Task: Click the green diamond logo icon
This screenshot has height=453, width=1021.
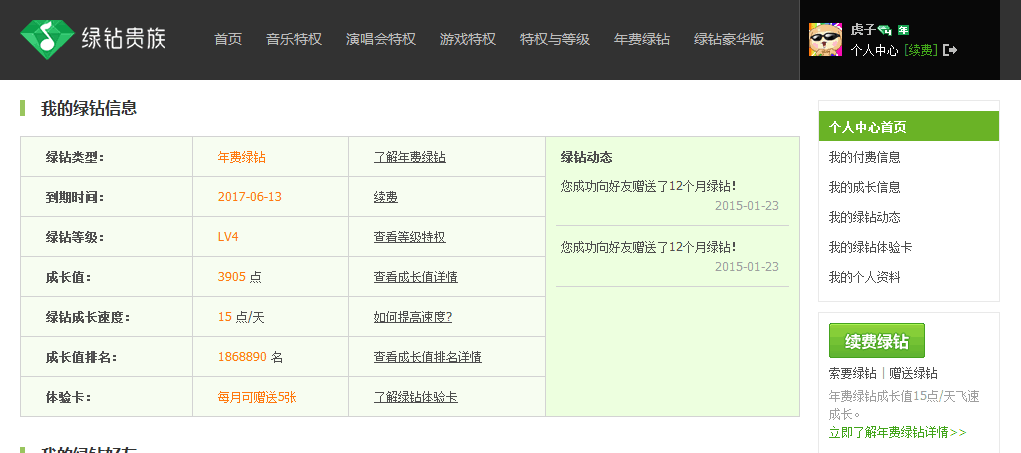Action: click(47, 39)
